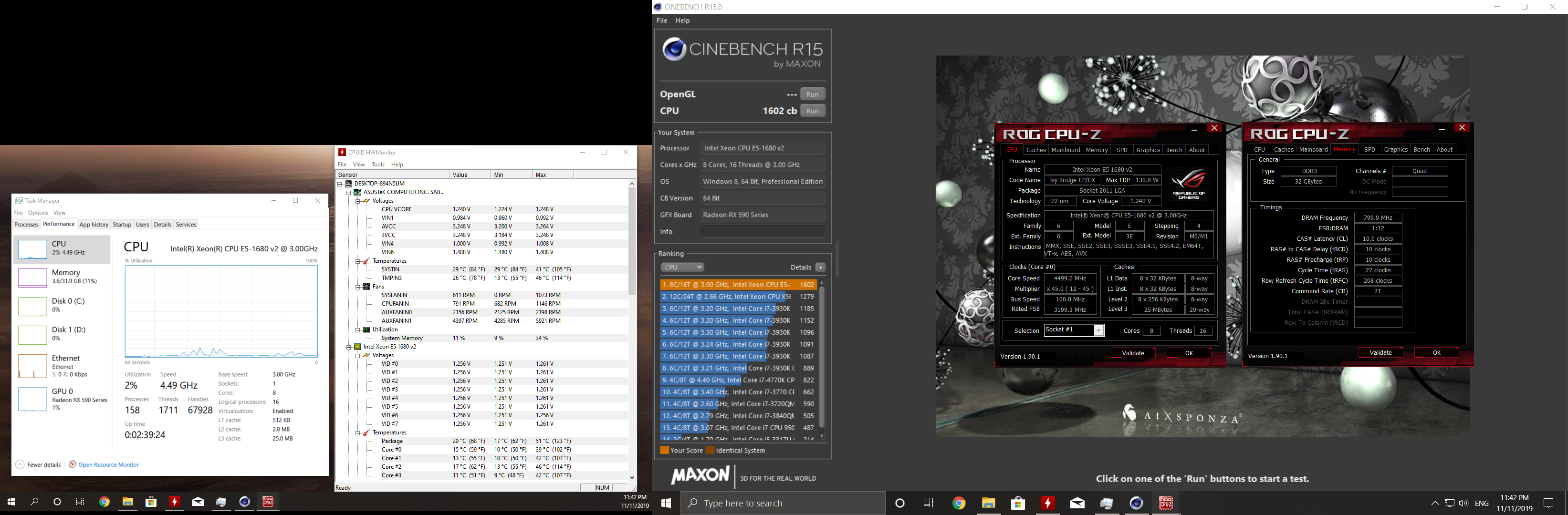Collapse the Voltages node under ASUSTeK in HWMonitor
This screenshot has width=1568, height=515.
(x=358, y=201)
